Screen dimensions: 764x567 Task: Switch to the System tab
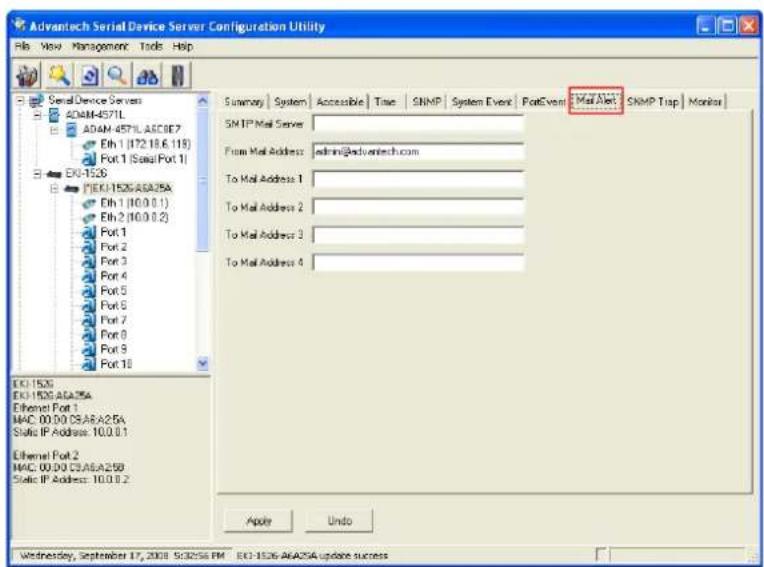pyautogui.click(x=290, y=102)
